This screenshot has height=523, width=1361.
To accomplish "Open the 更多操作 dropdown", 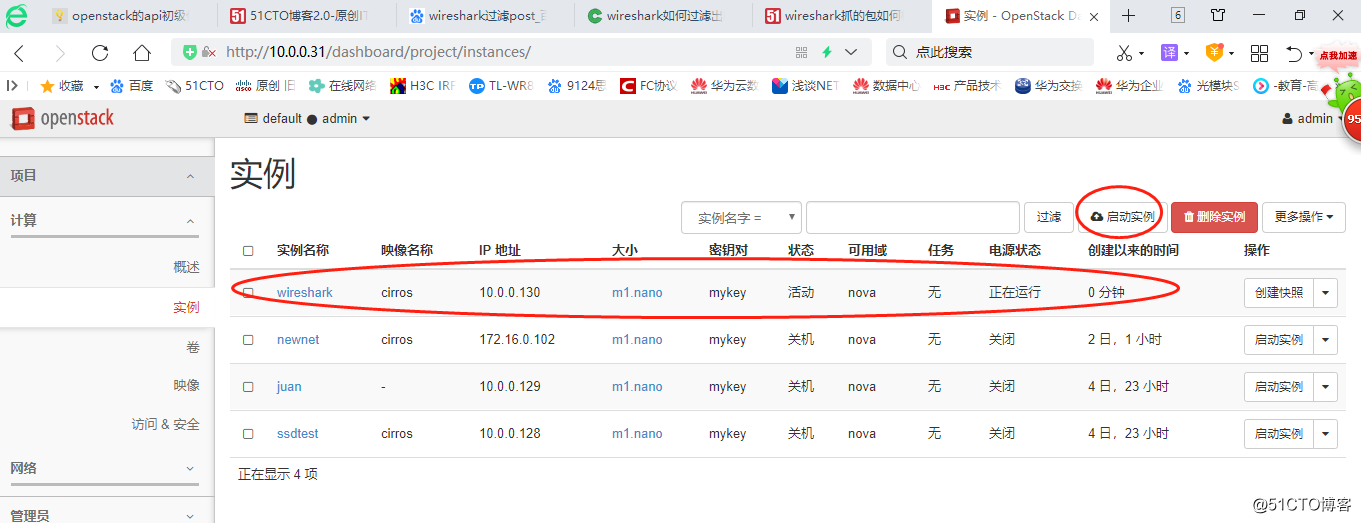I will [x=1304, y=217].
